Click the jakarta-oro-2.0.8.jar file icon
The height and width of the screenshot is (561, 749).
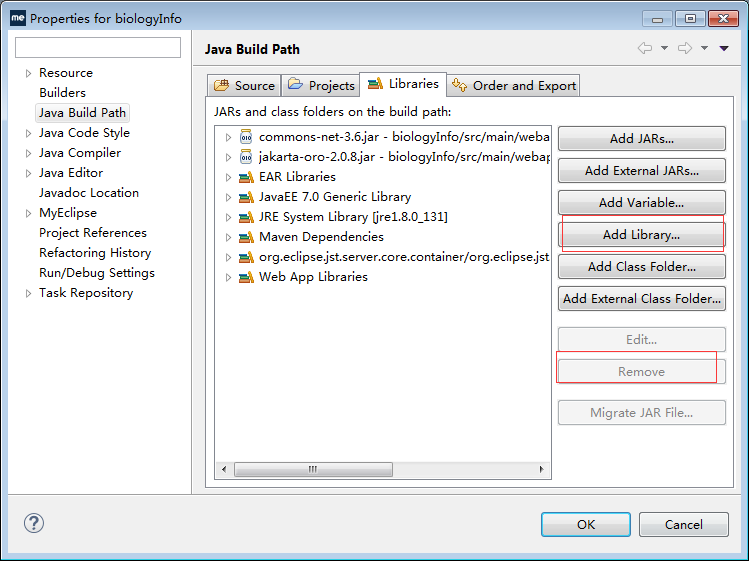tap(246, 157)
